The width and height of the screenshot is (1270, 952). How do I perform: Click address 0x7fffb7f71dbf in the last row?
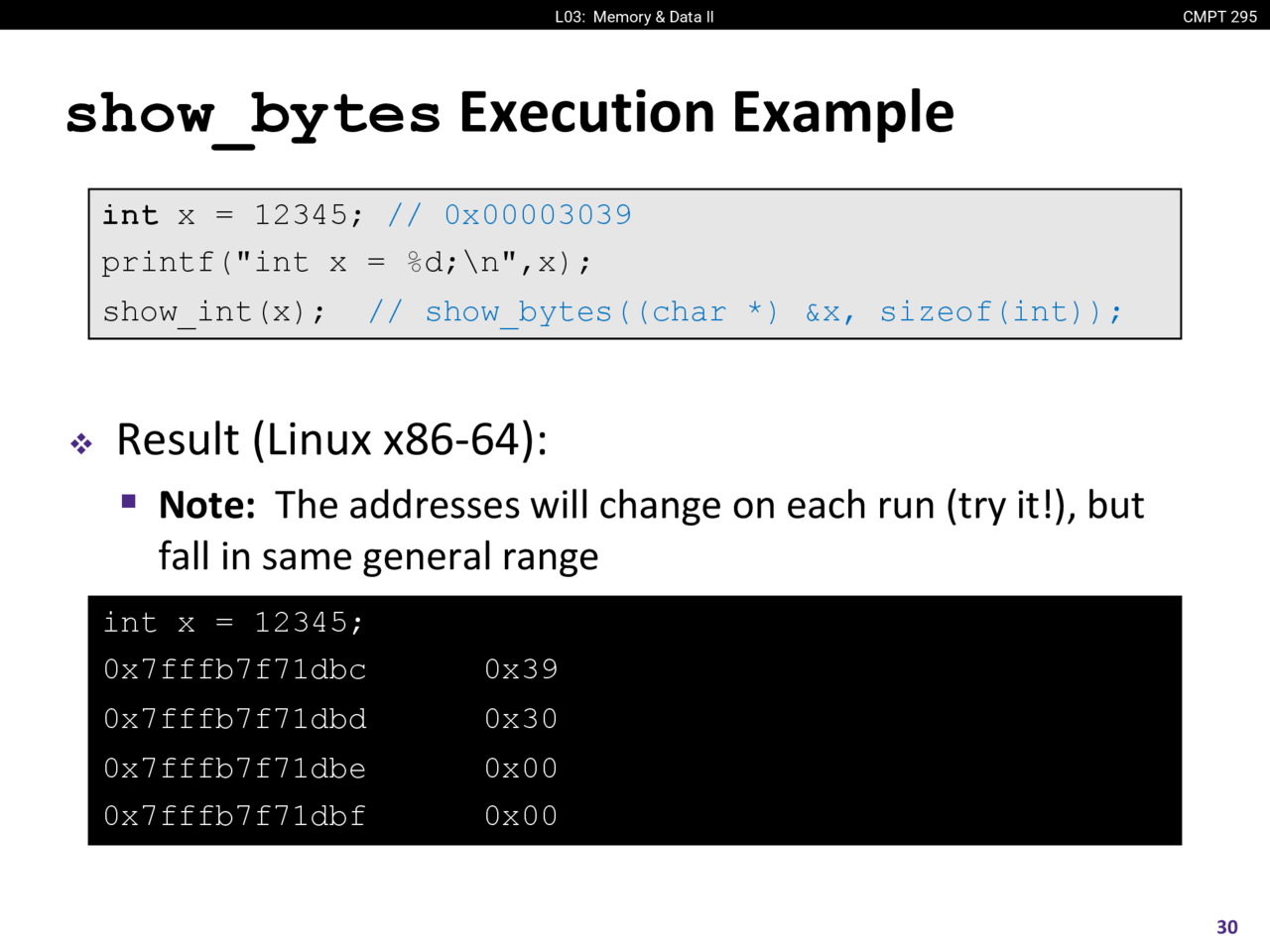[x=235, y=816]
